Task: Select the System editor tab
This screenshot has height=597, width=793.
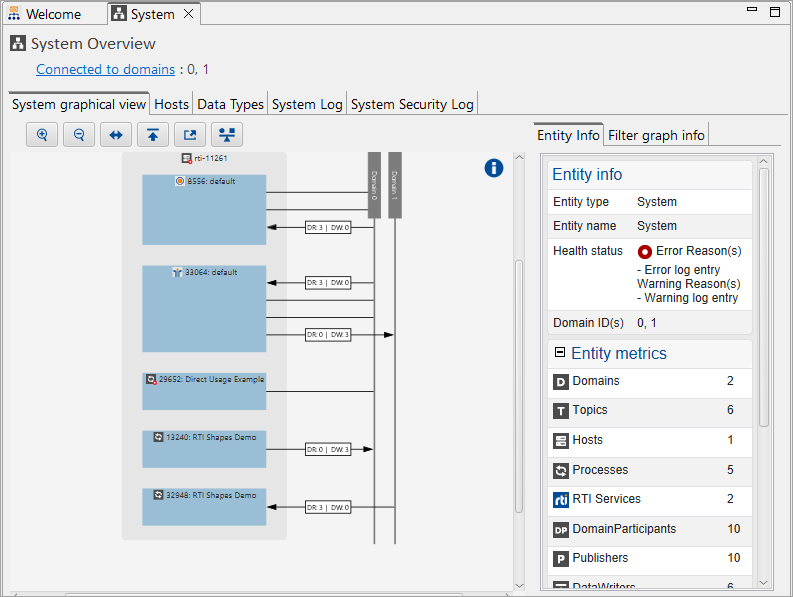Action: (152, 14)
